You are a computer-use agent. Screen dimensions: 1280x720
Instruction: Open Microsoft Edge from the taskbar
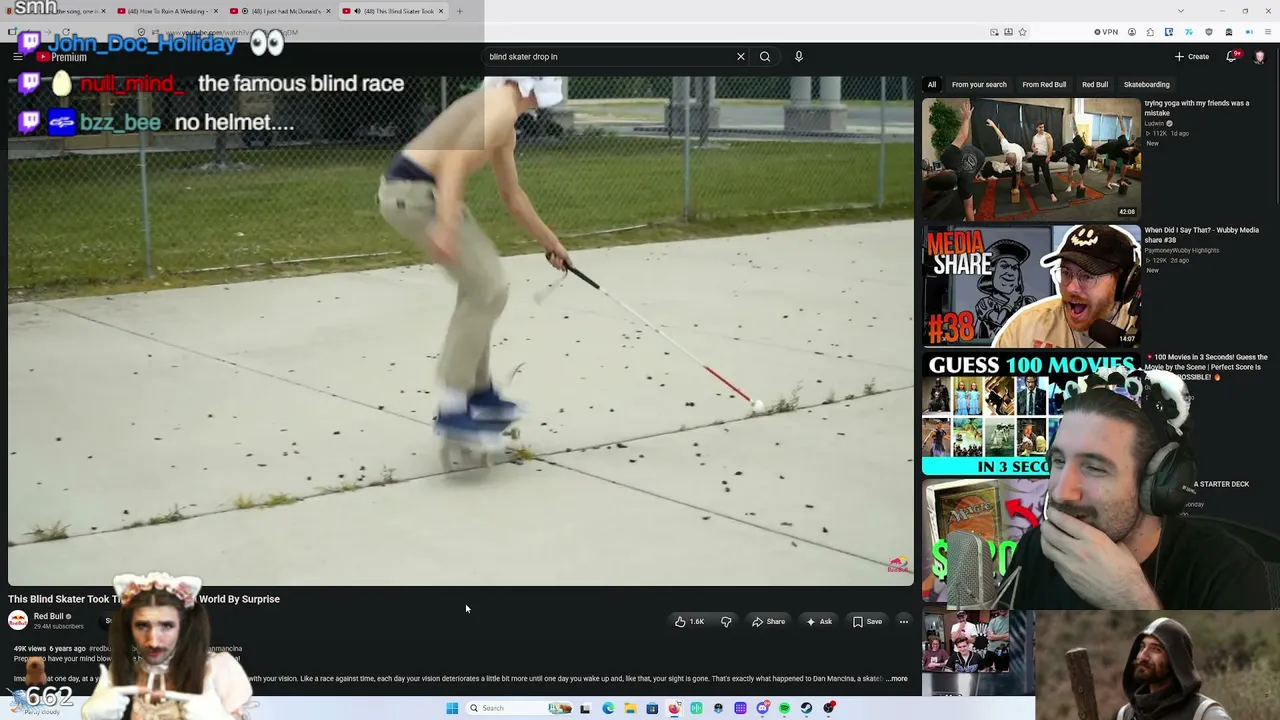(608, 708)
